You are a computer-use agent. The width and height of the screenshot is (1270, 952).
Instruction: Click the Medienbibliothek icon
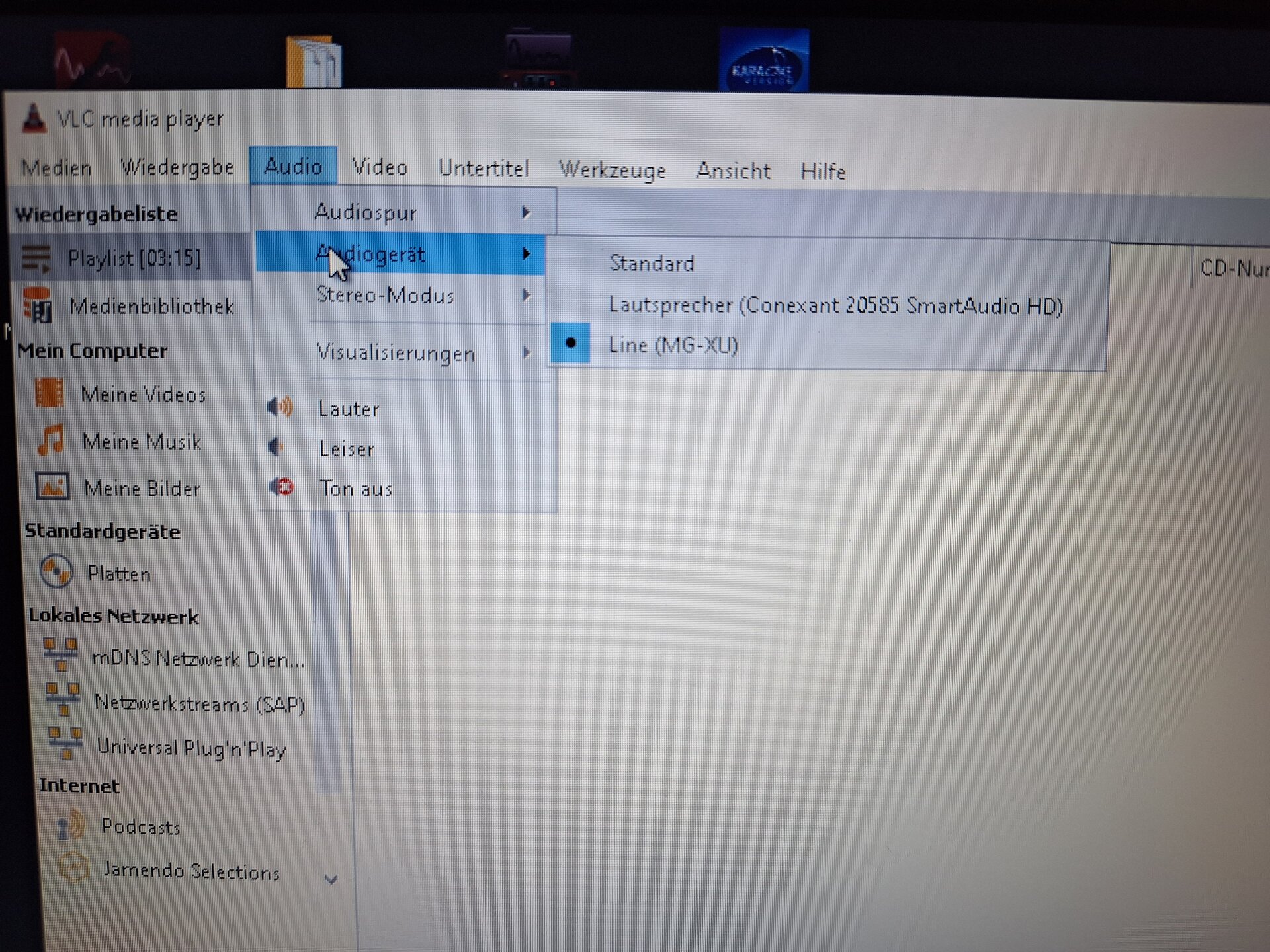click(38, 305)
